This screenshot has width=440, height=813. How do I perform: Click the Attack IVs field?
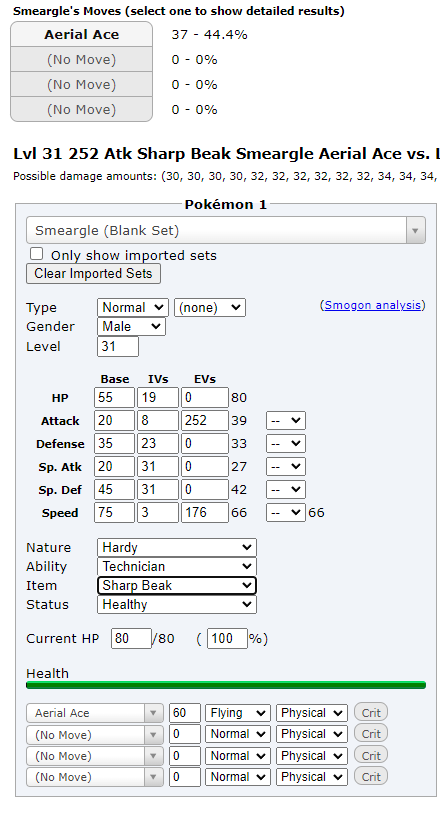[x=158, y=420]
